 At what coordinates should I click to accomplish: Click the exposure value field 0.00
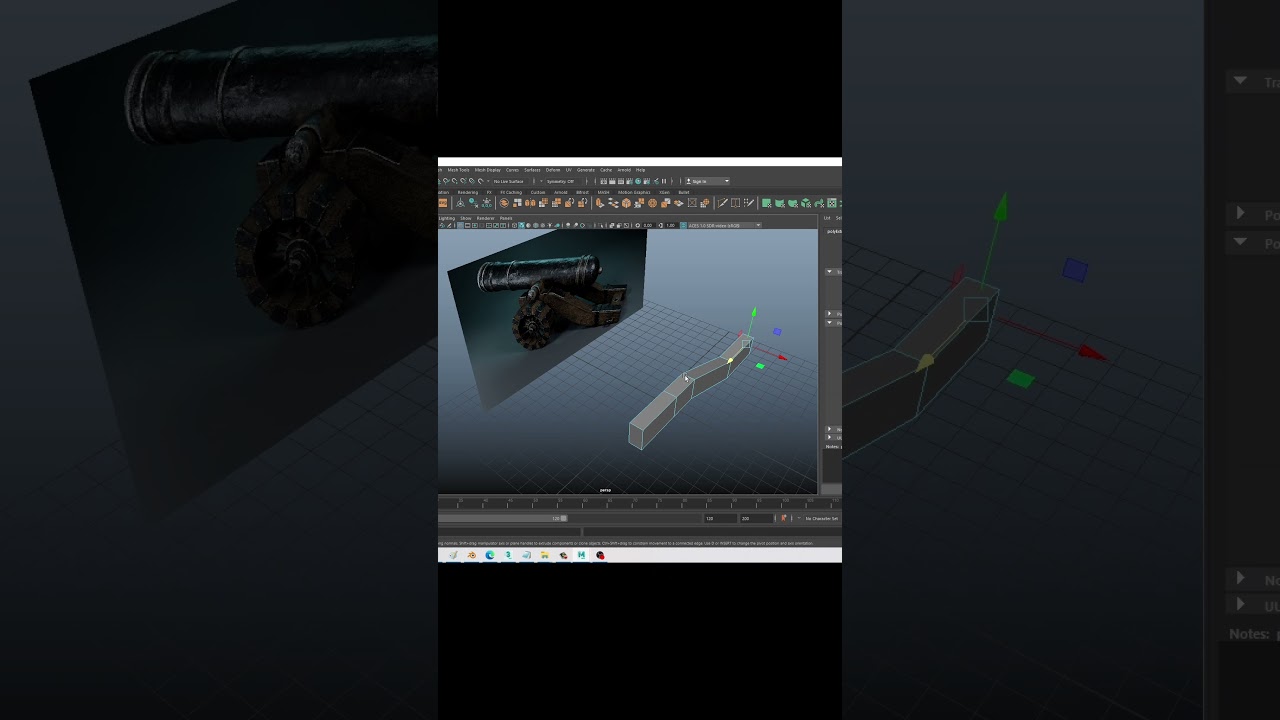click(648, 226)
